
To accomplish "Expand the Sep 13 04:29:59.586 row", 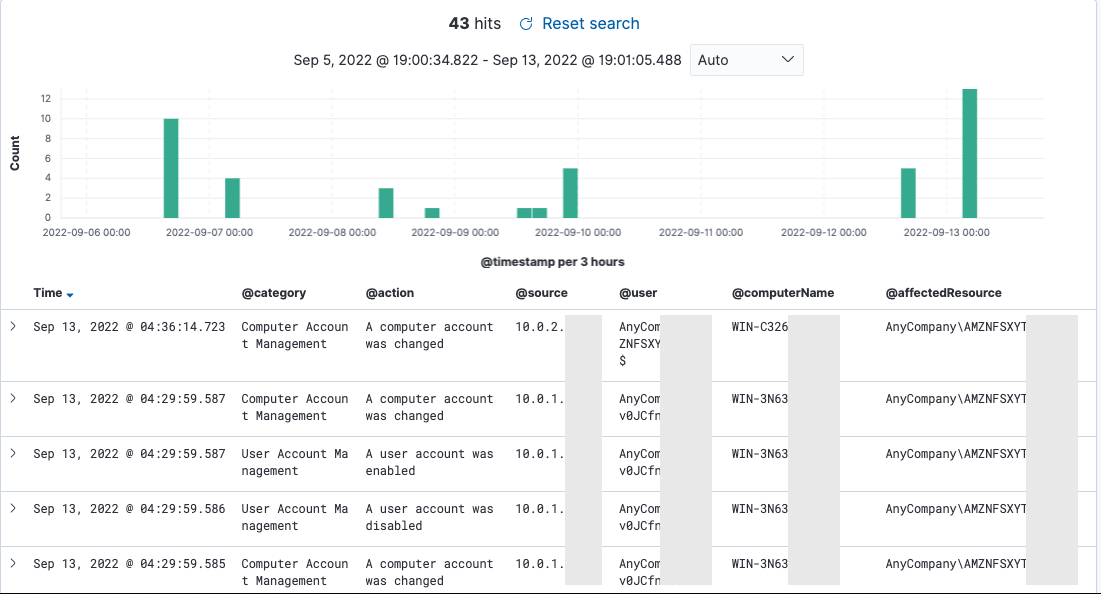I will [x=13, y=508].
